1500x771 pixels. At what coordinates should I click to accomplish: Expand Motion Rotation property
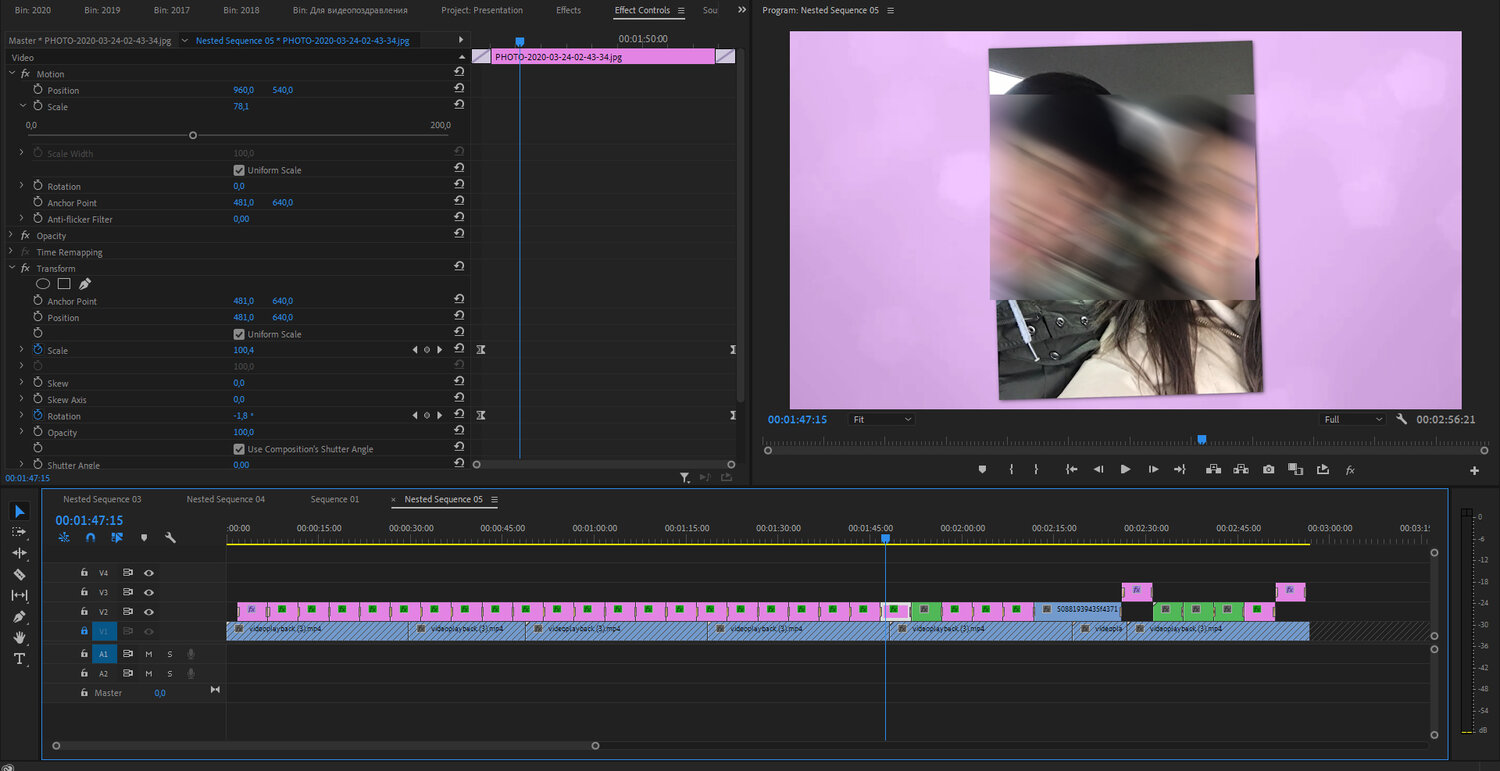click(x=22, y=186)
